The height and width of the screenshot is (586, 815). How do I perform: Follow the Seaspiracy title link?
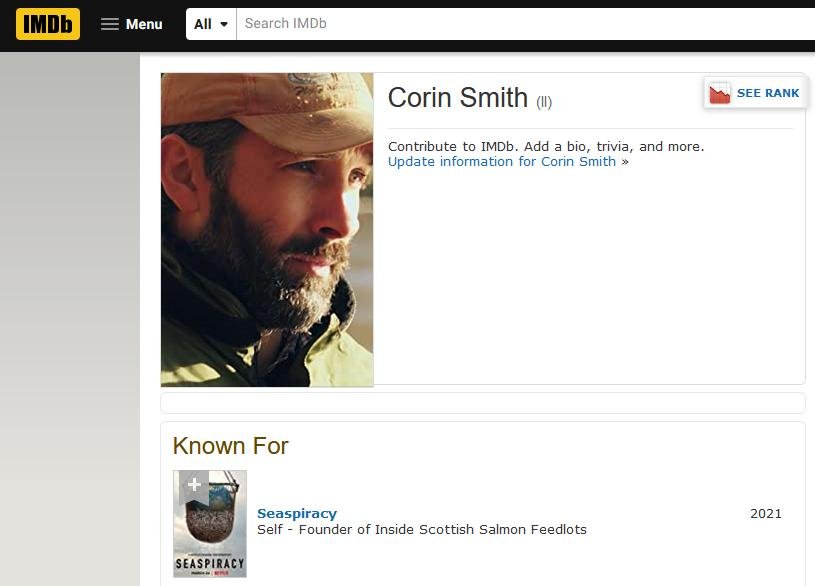coord(297,514)
